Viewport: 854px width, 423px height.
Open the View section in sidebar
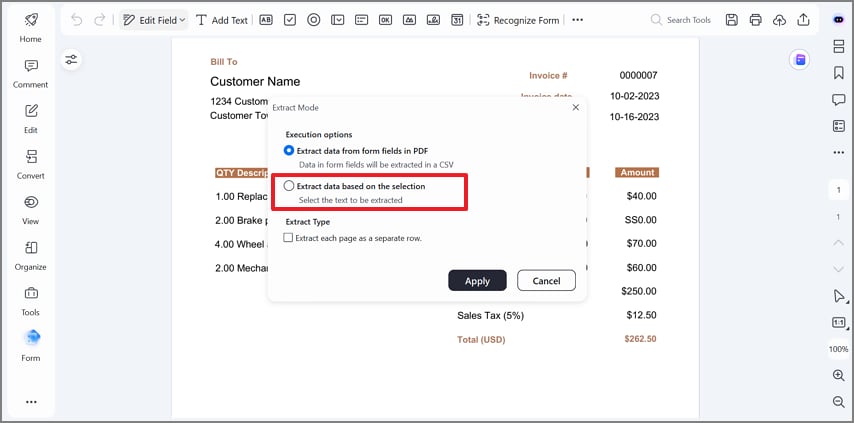tap(30, 210)
